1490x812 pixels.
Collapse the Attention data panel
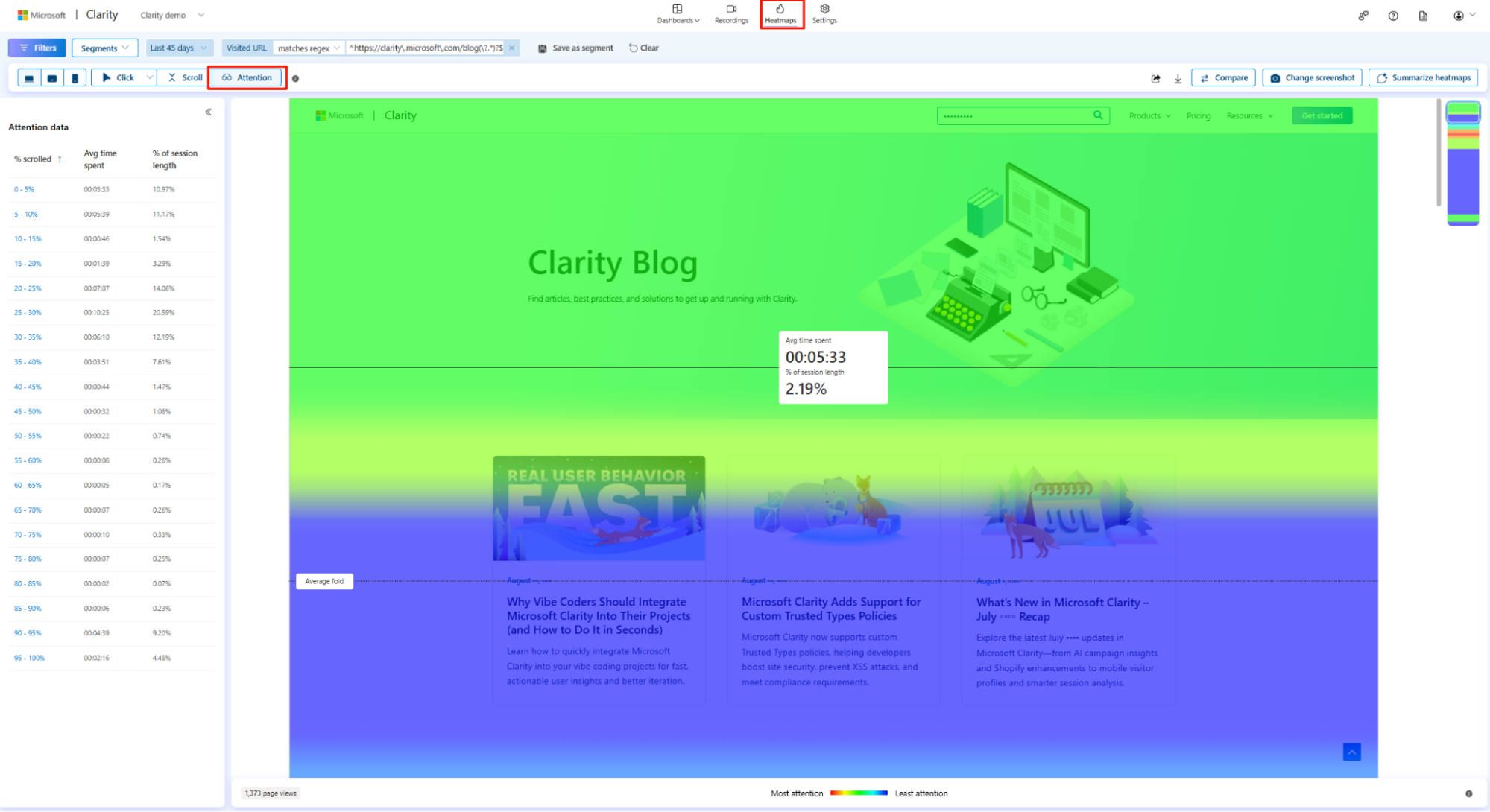click(208, 112)
